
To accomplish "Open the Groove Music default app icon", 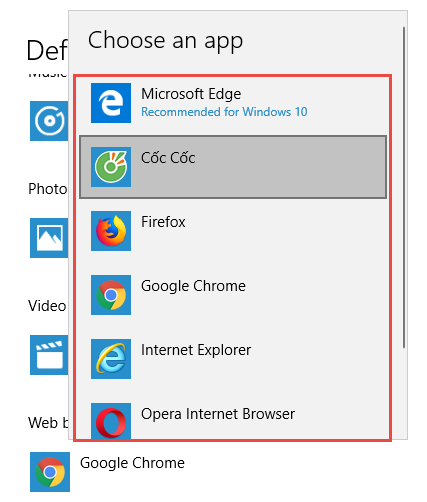I will pos(49,121).
